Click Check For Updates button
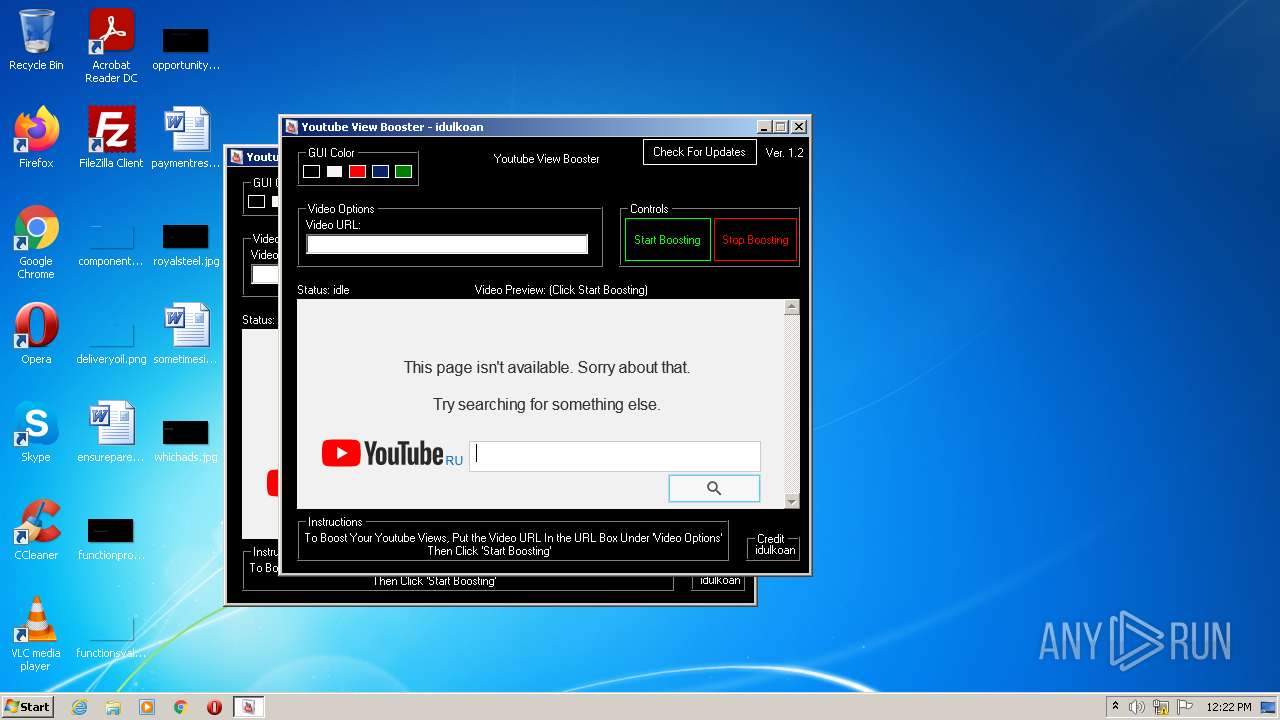 tap(699, 152)
